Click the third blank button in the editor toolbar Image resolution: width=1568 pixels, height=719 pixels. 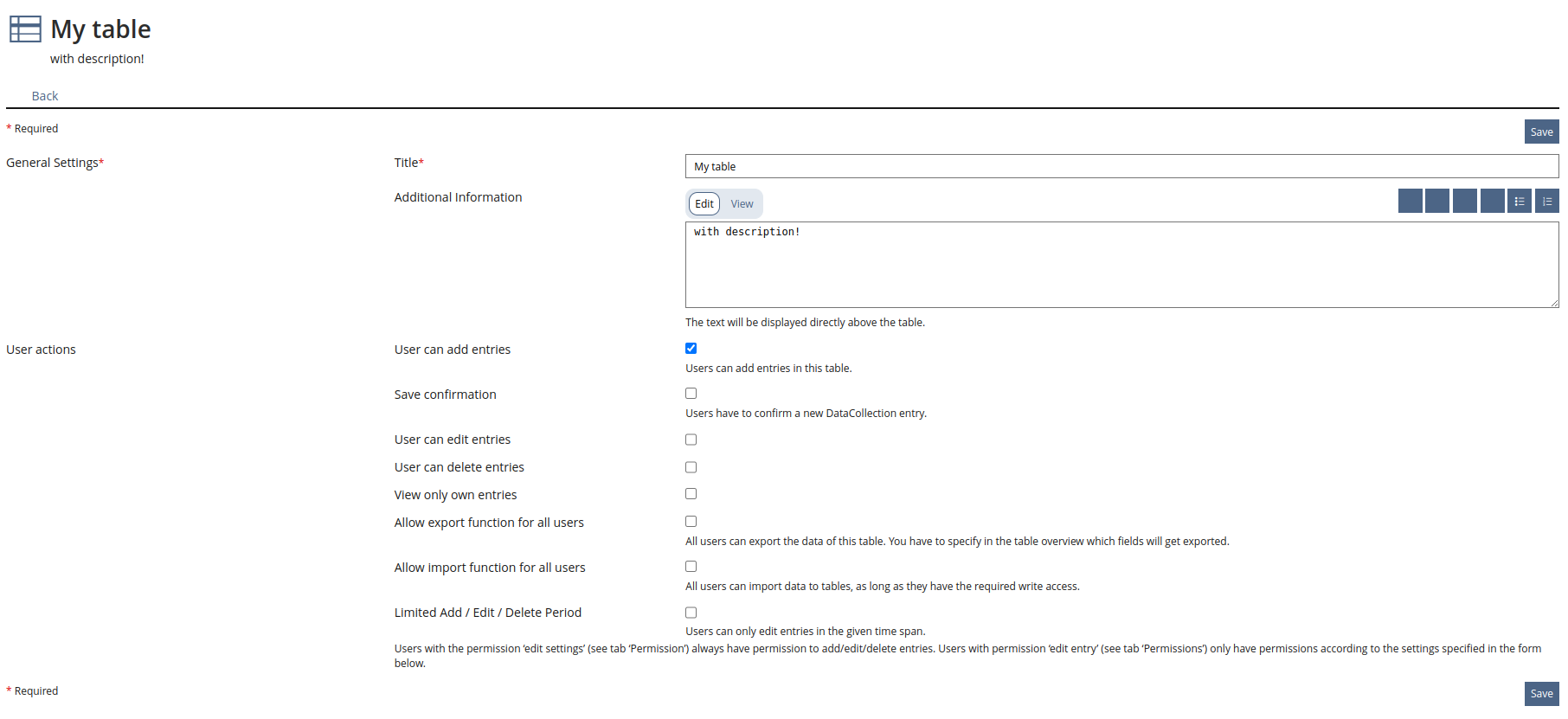pyautogui.click(x=1465, y=202)
